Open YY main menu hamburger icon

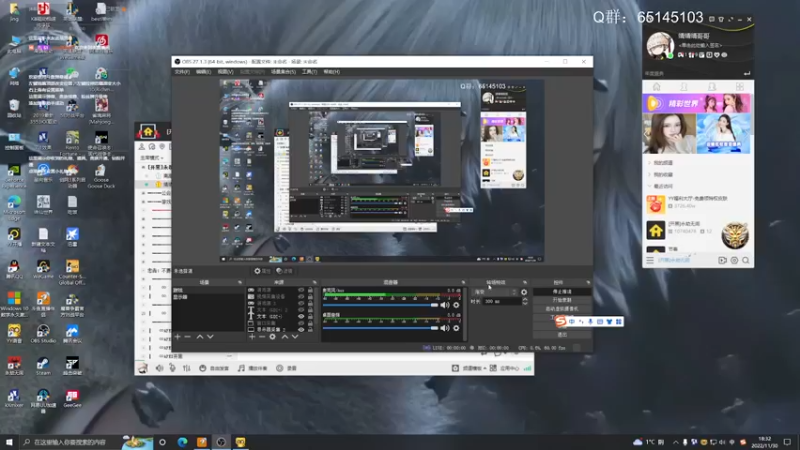tap(650, 260)
